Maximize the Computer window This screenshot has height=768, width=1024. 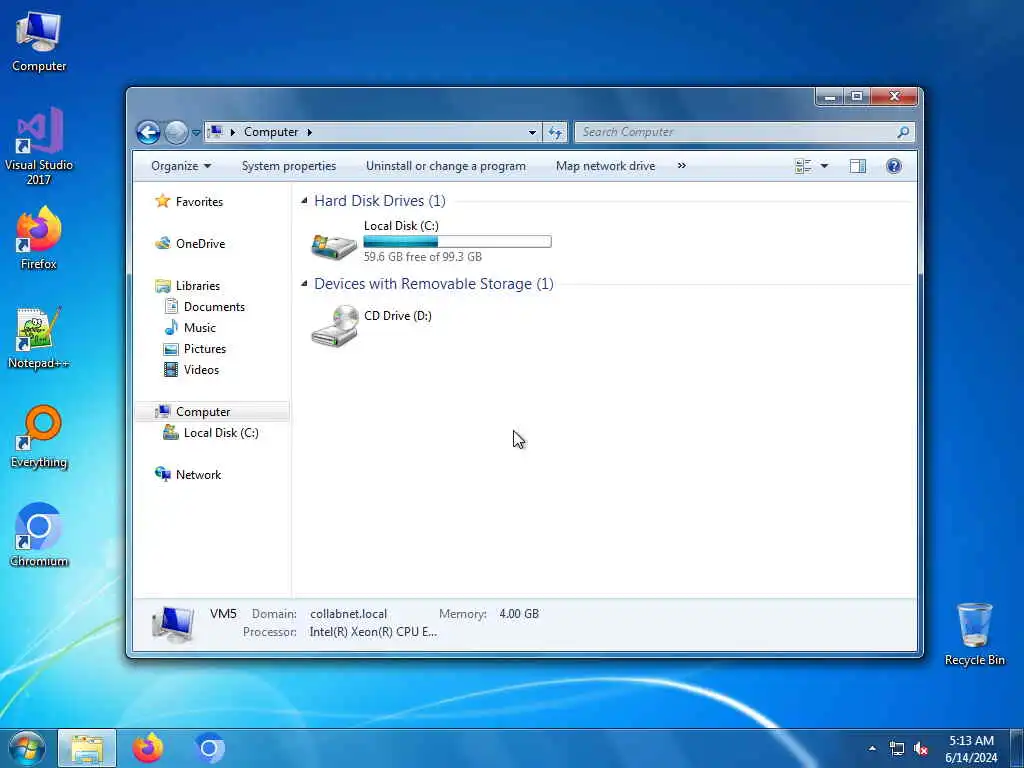coord(857,97)
